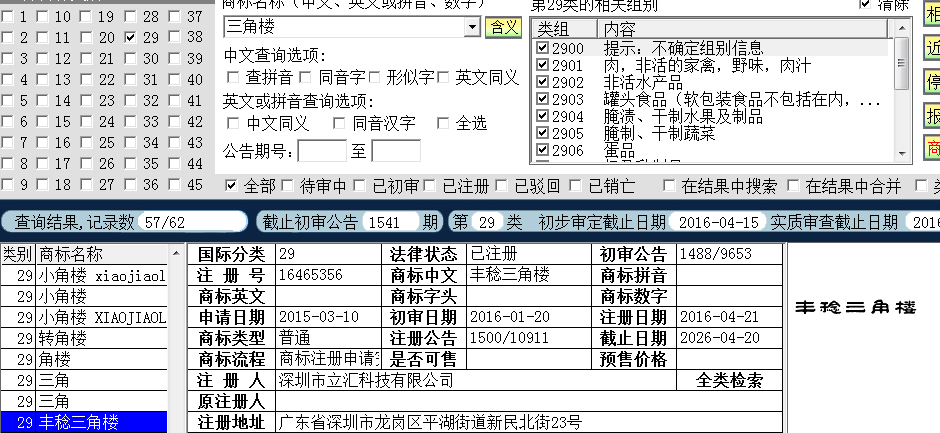Select result row 小角楼 xiaojiaol
Image resolution: width=940 pixels, height=433 pixels.
pyautogui.click(x=84, y=275)
